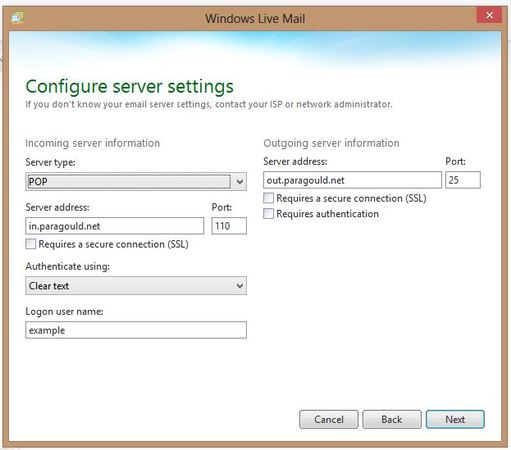This screenshot has width=511, height=450.
Task: Go back with the Back button
Action: click(x=392, y=419)
